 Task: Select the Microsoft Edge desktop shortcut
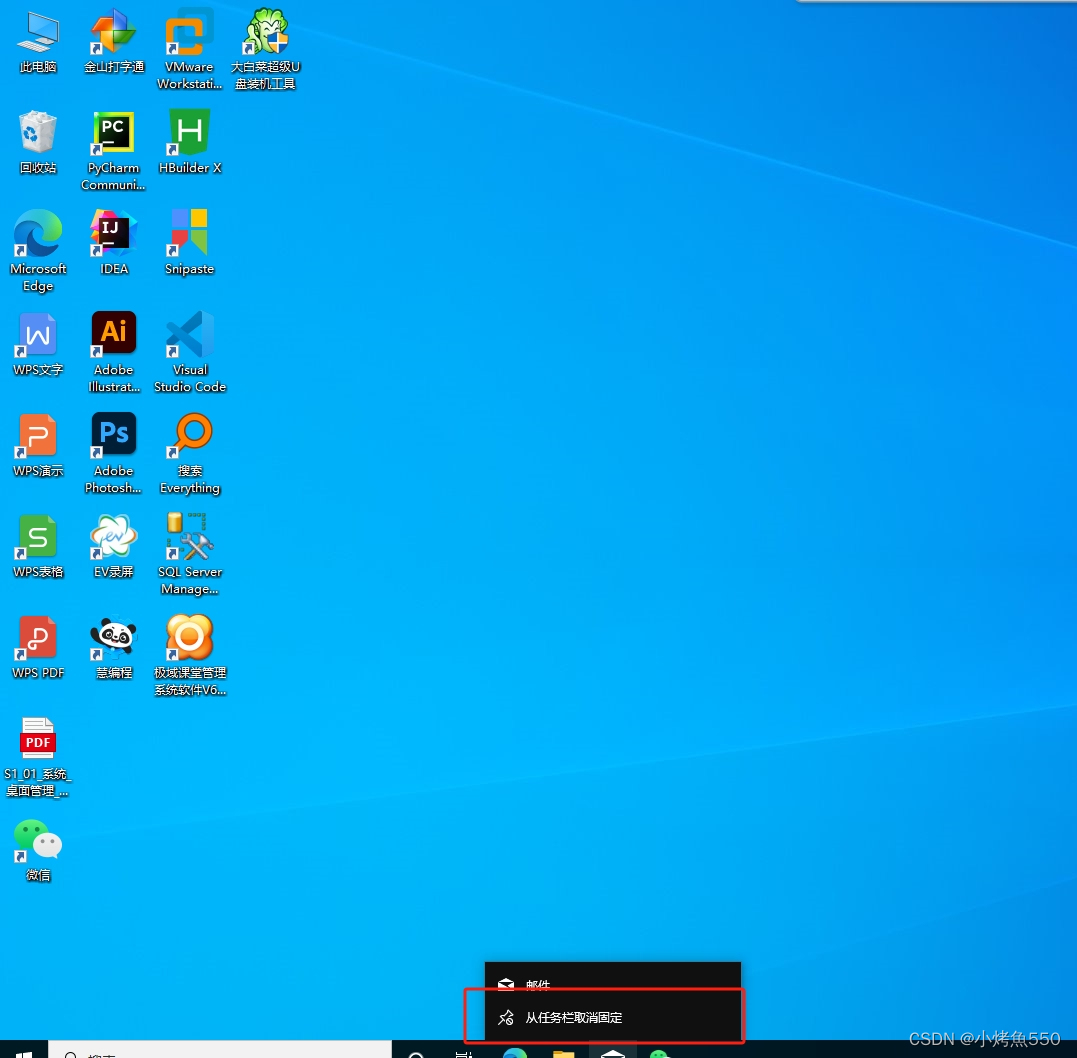click(38, 251)
